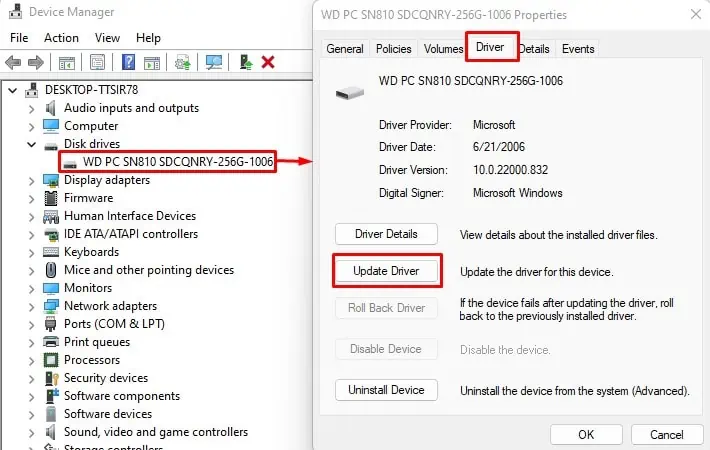Open the Details tab

click(x=536, y=49)
